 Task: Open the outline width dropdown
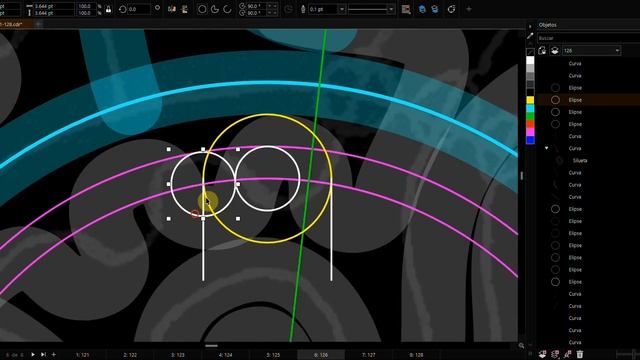(x=342, y=9)
